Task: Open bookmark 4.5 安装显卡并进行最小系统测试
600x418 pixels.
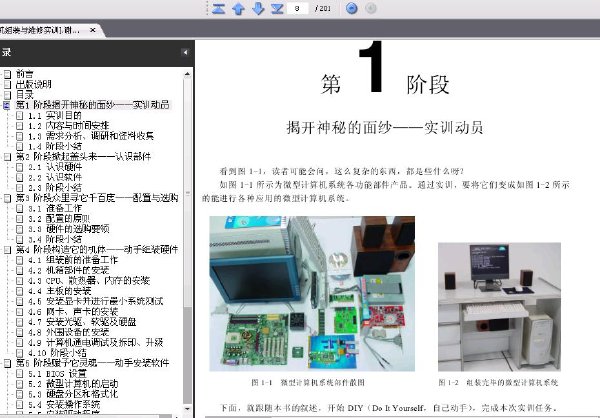Action: coord(96,301)
